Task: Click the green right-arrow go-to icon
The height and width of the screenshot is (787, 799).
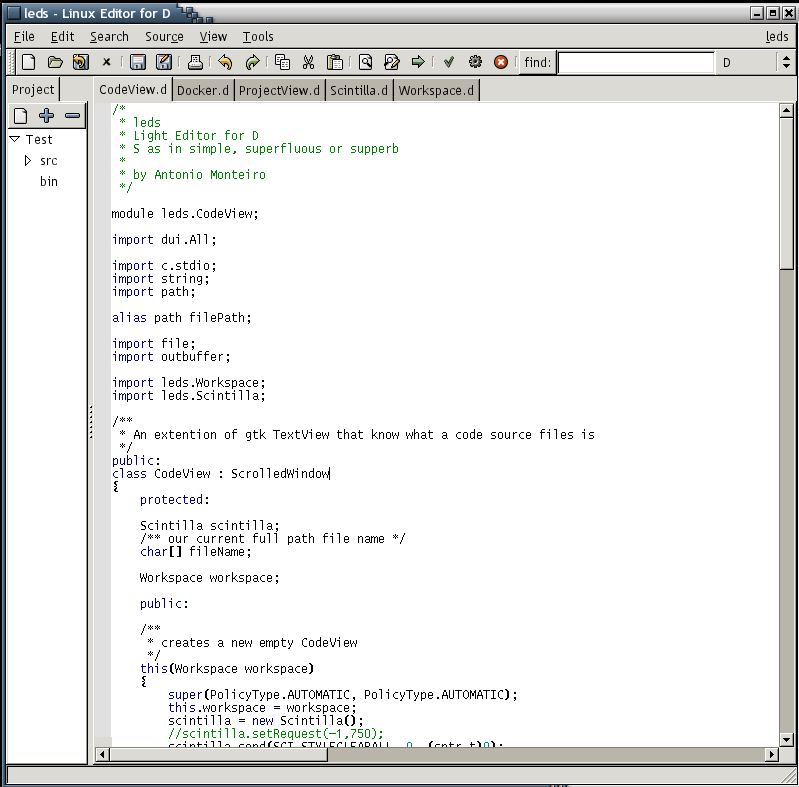Action: 418,62
